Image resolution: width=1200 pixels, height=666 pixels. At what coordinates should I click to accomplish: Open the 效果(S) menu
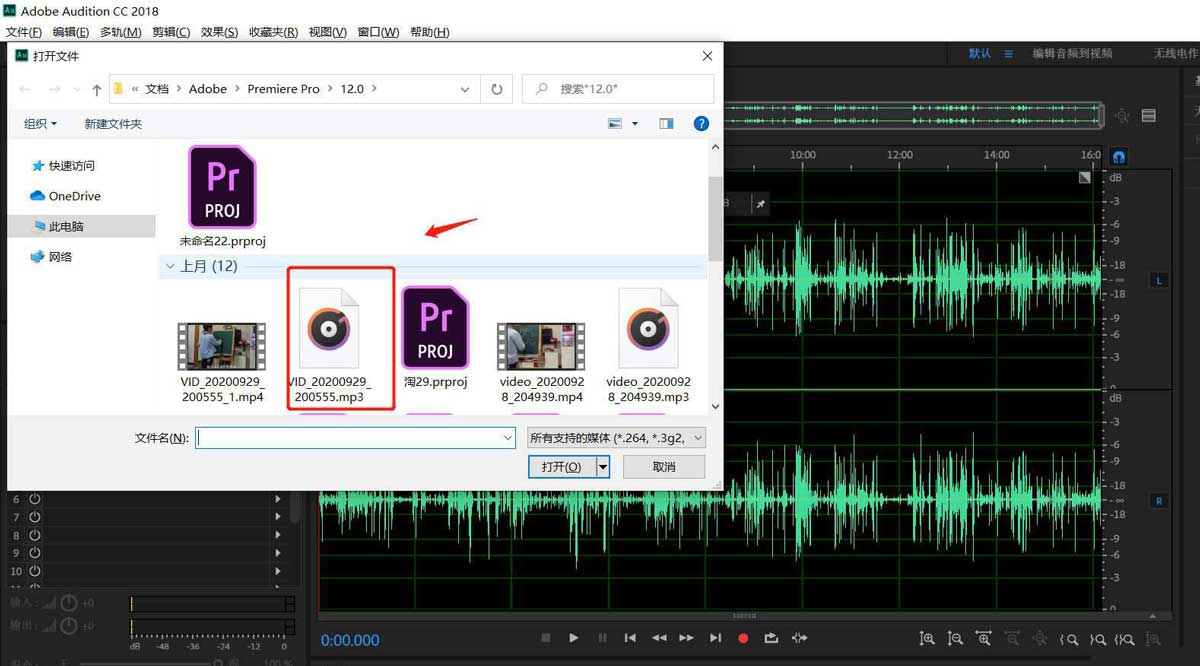click(219, 32)
